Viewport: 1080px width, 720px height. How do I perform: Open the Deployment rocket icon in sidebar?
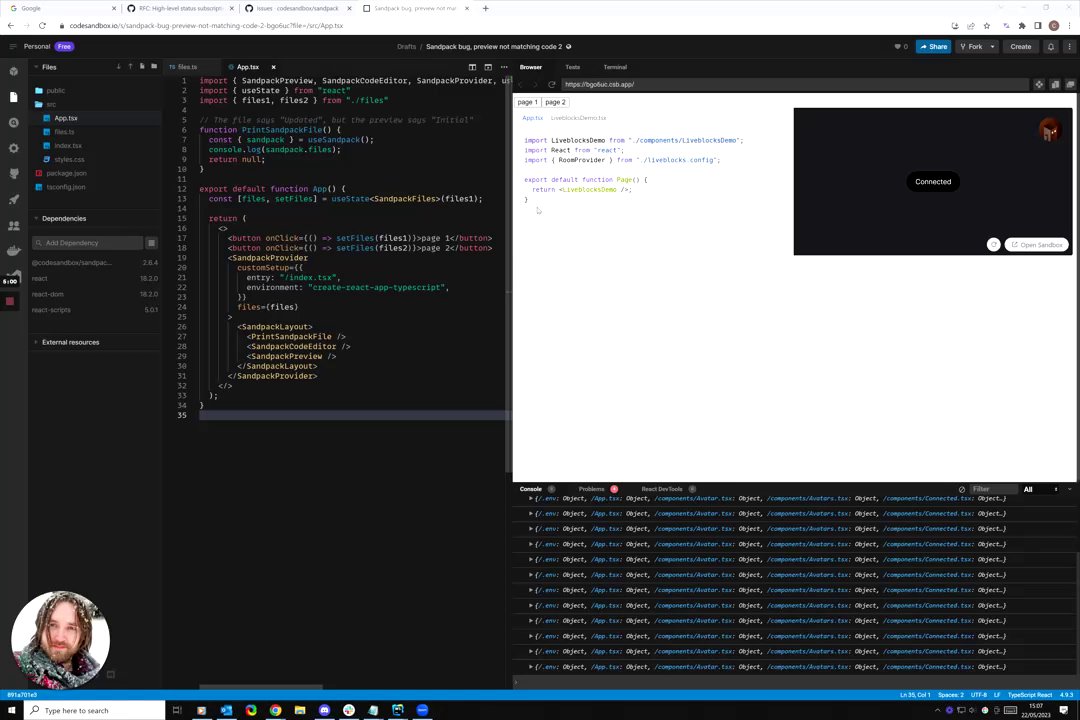14,200
